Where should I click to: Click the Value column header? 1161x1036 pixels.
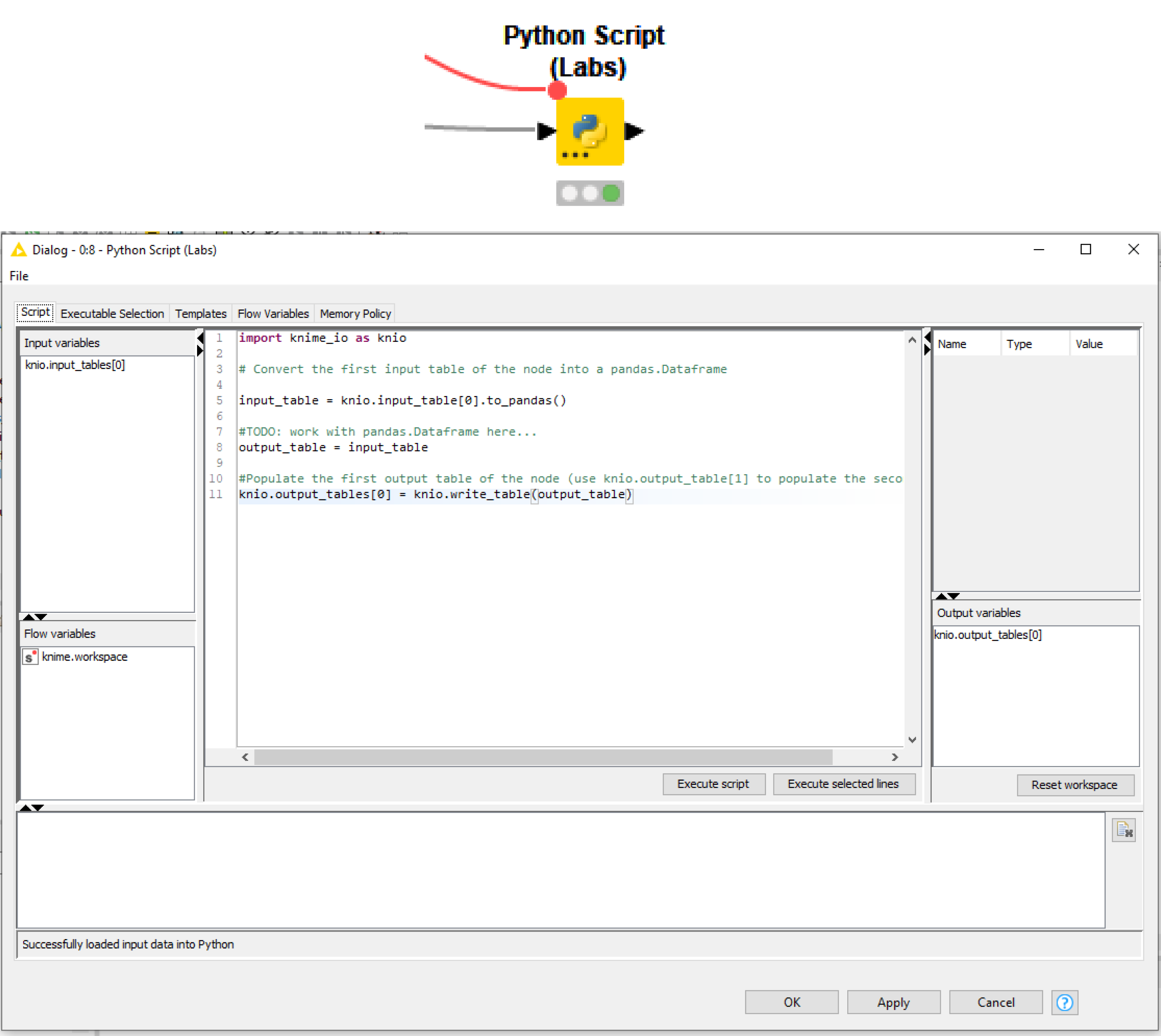1103,344
